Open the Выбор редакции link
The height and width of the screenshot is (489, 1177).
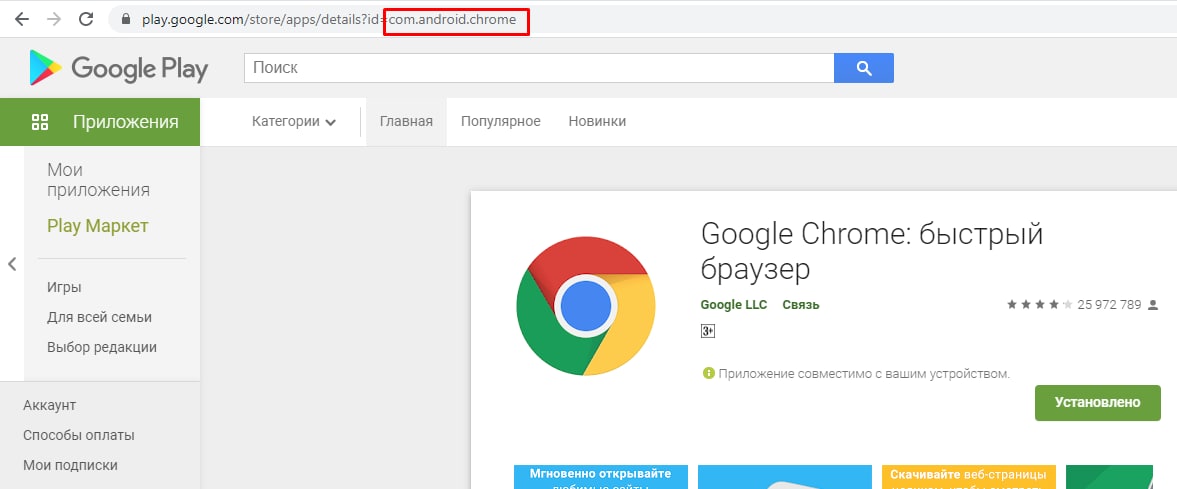(101, 348)
